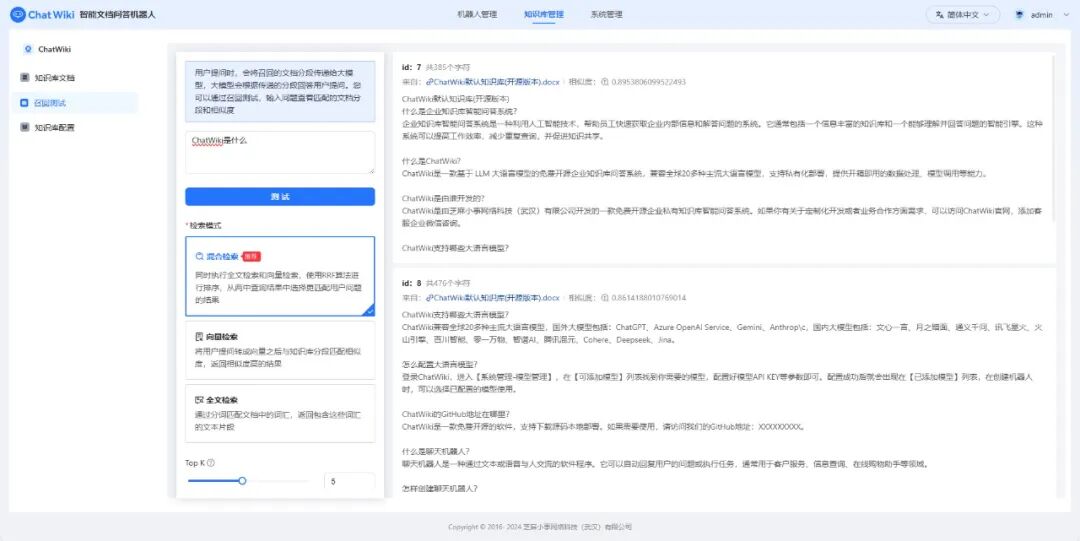This screenshot has height=541, width=1080.
Task: Select the 全文检索 retrieval mode card
Action: (x=280, y=413)
